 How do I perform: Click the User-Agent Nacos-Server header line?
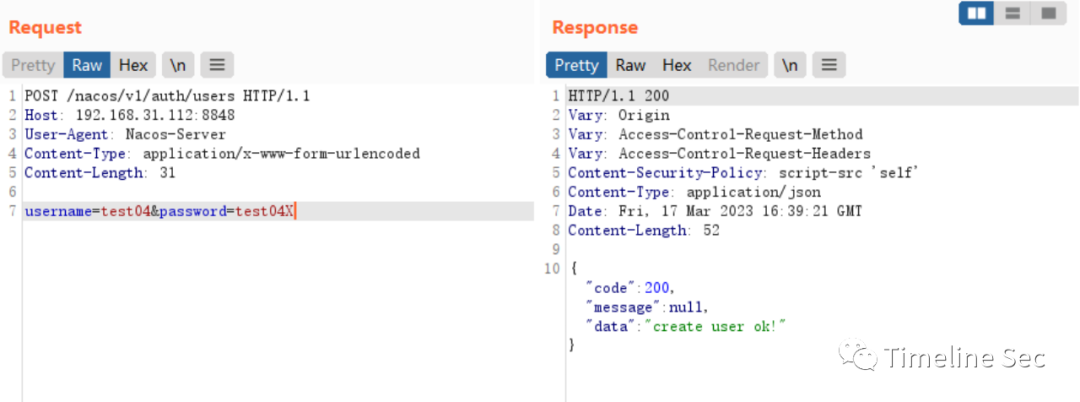point(125,134)
